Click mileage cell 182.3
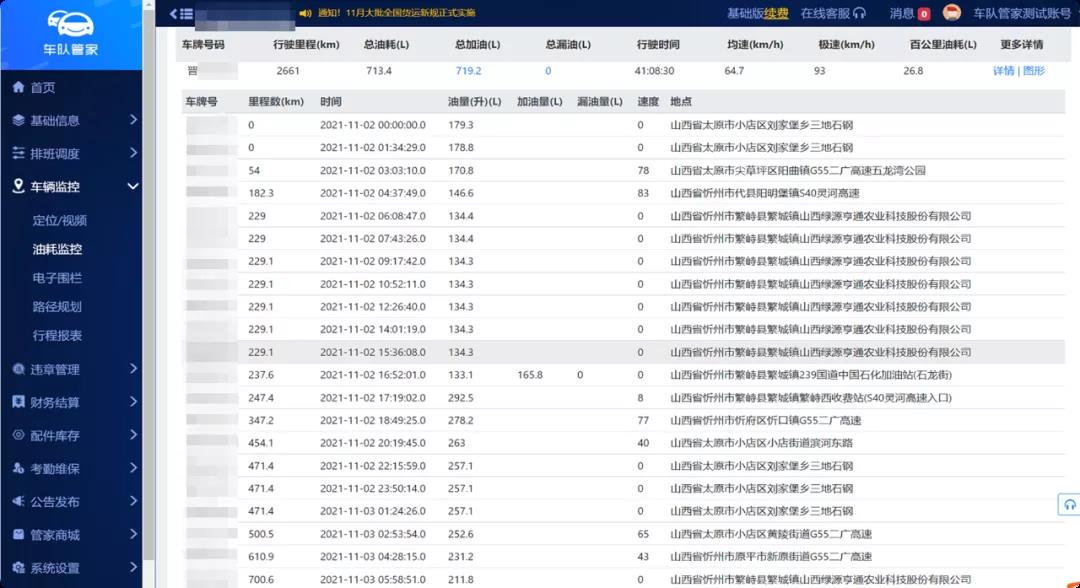1080x588 pixels. [260, 193]
